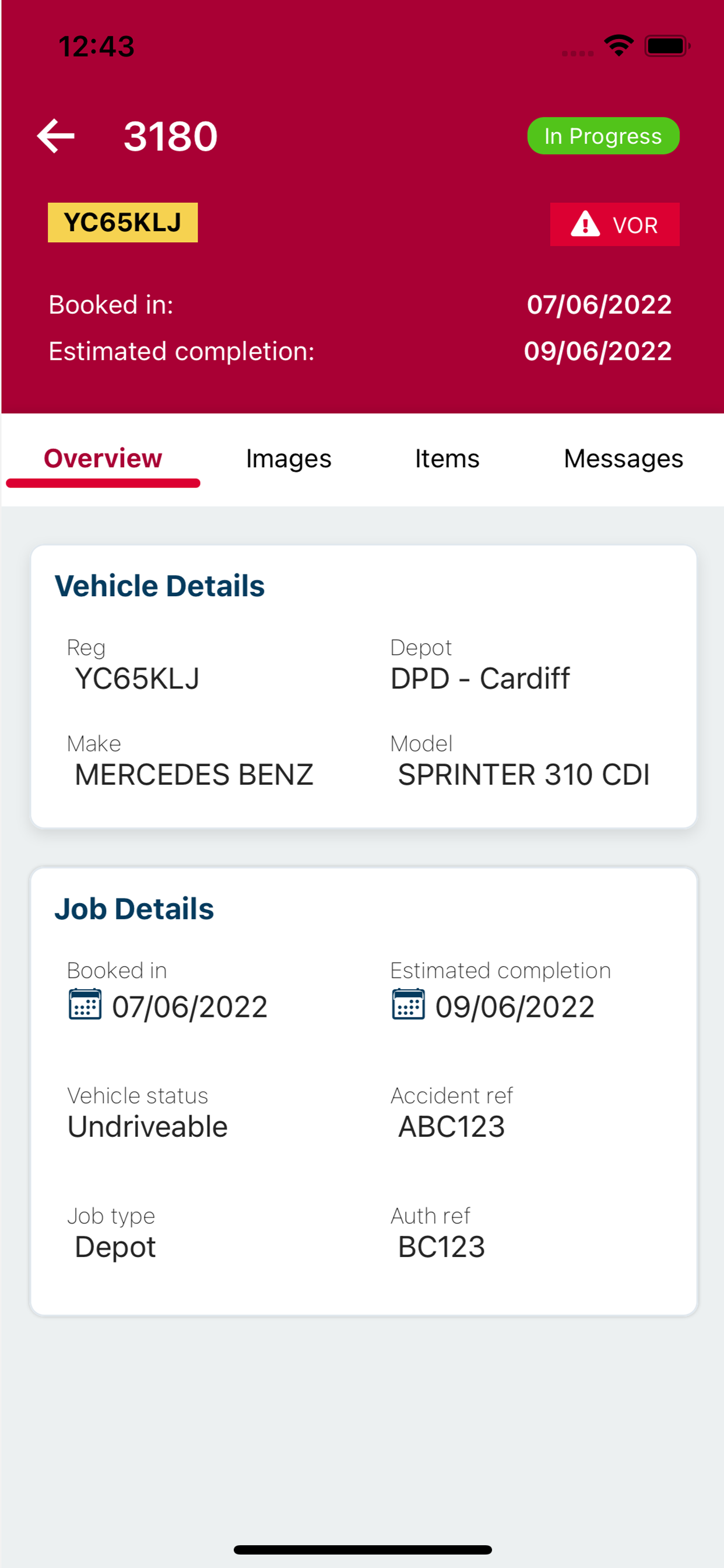Tap the red VOR button
Screen dimensions: 724x1568
coord(614,224)
